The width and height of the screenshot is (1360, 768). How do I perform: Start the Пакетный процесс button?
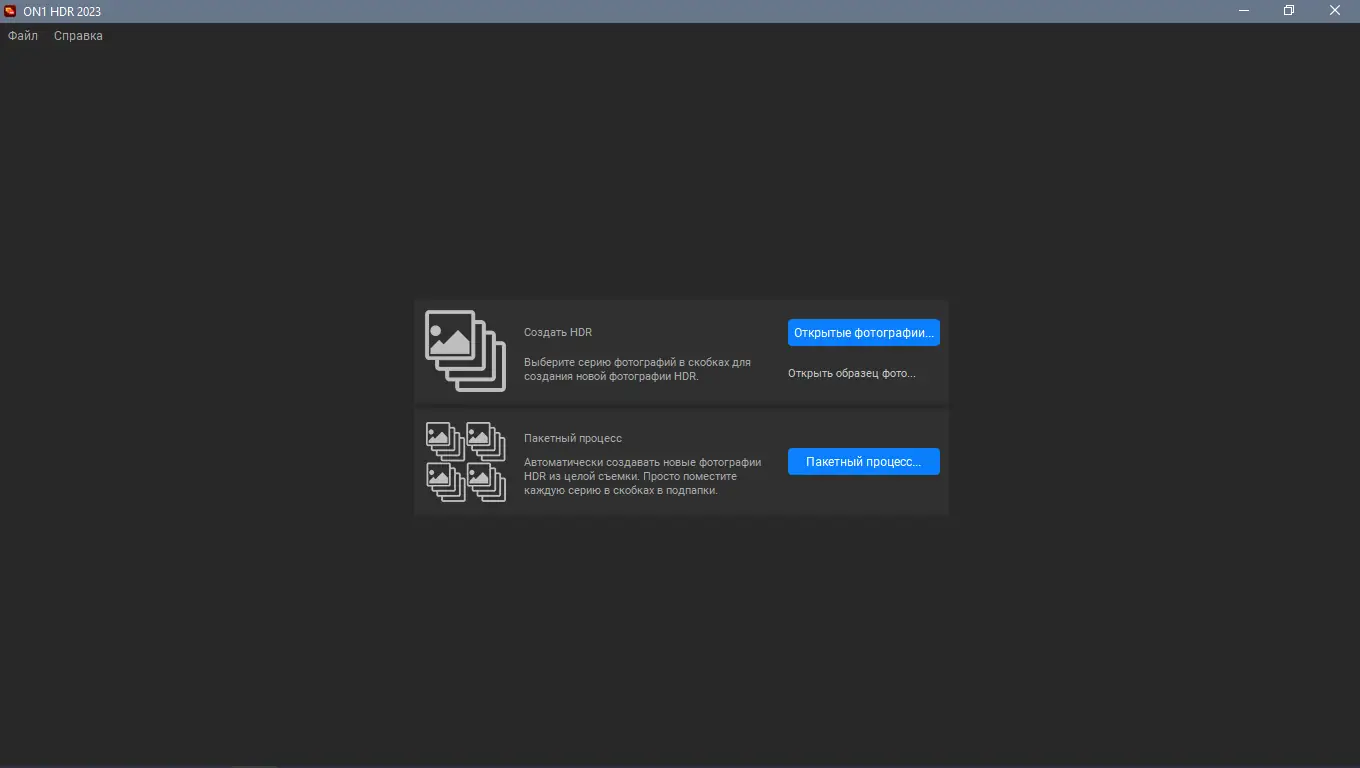tap(864, 462)
